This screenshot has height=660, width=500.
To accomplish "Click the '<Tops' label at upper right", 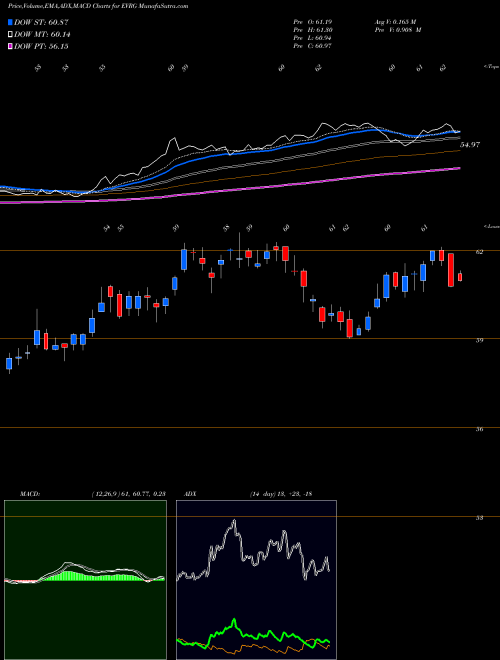I will [491, 67].
